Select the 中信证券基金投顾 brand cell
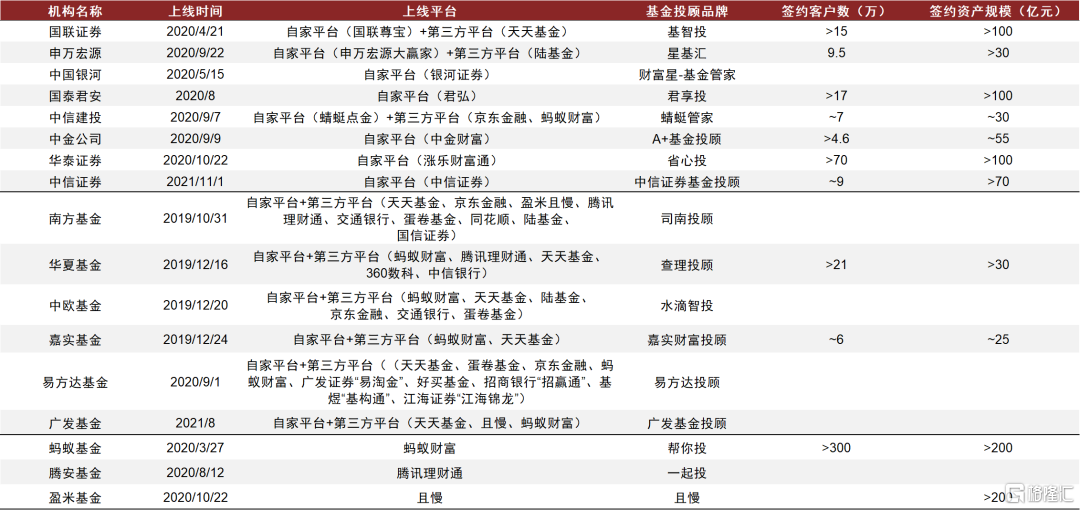Image resolution: width=1080 pixels, height=510 pixels. (x=687, y=182)
